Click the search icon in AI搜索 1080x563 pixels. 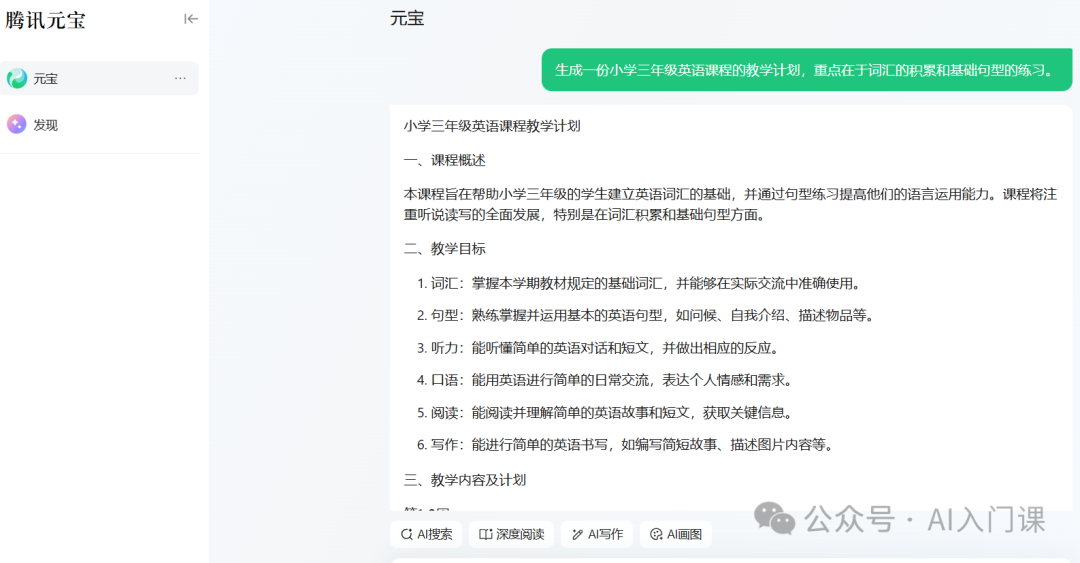tap(406, 534)
